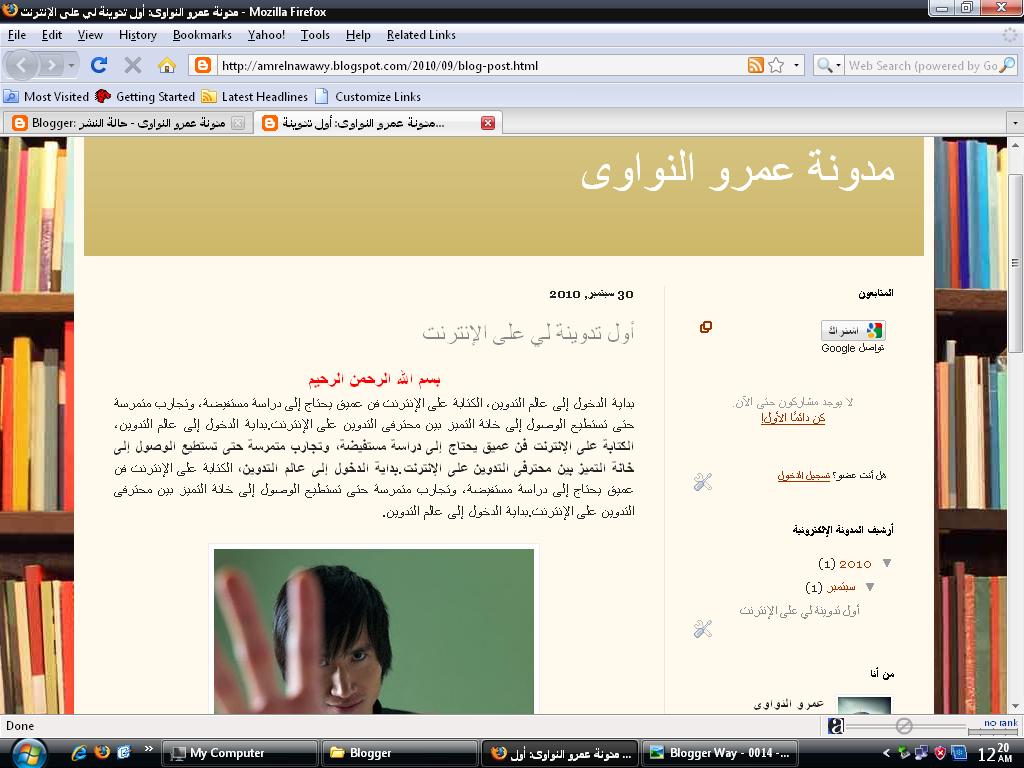Go back with the Back arrow button
Screen dimensions: 1024x768
point(22,65)
